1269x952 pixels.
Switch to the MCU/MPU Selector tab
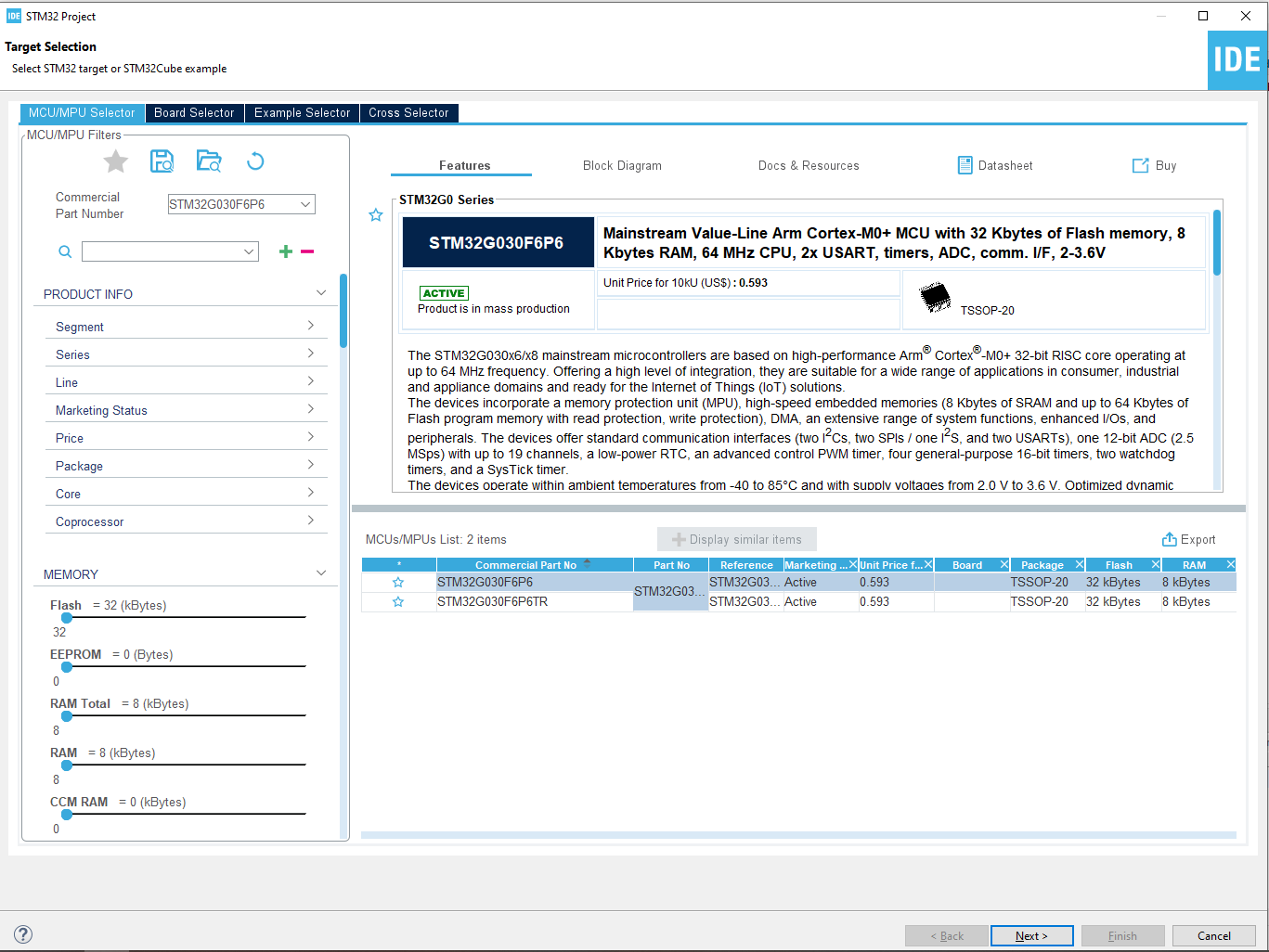click(82, 113)
